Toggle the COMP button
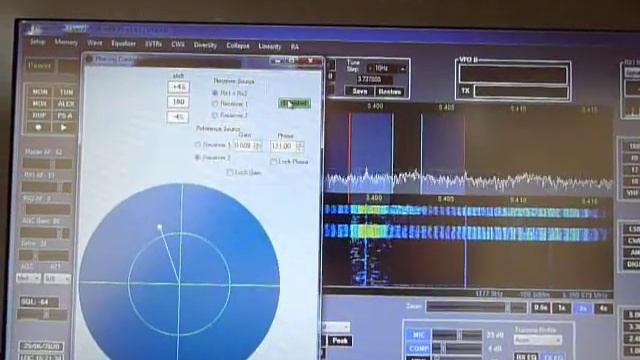This screenshot has width=640, height=360. click(418, 349)
